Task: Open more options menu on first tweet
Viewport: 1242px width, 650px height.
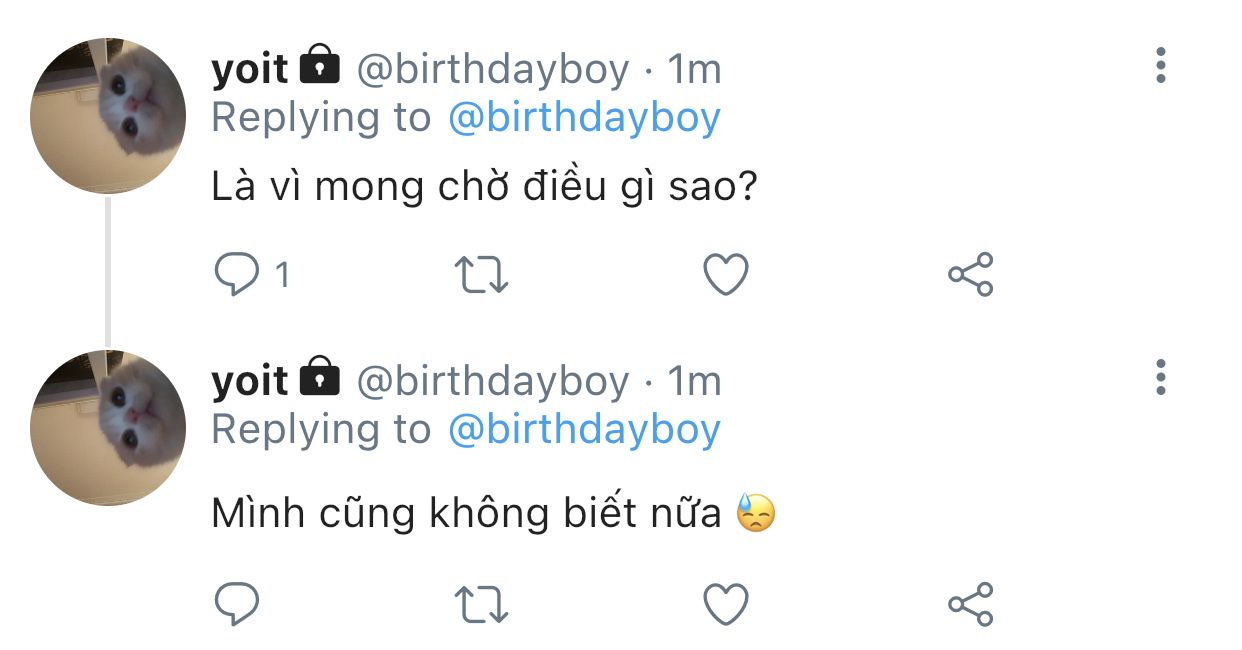Action: (x=1161, y=64)
